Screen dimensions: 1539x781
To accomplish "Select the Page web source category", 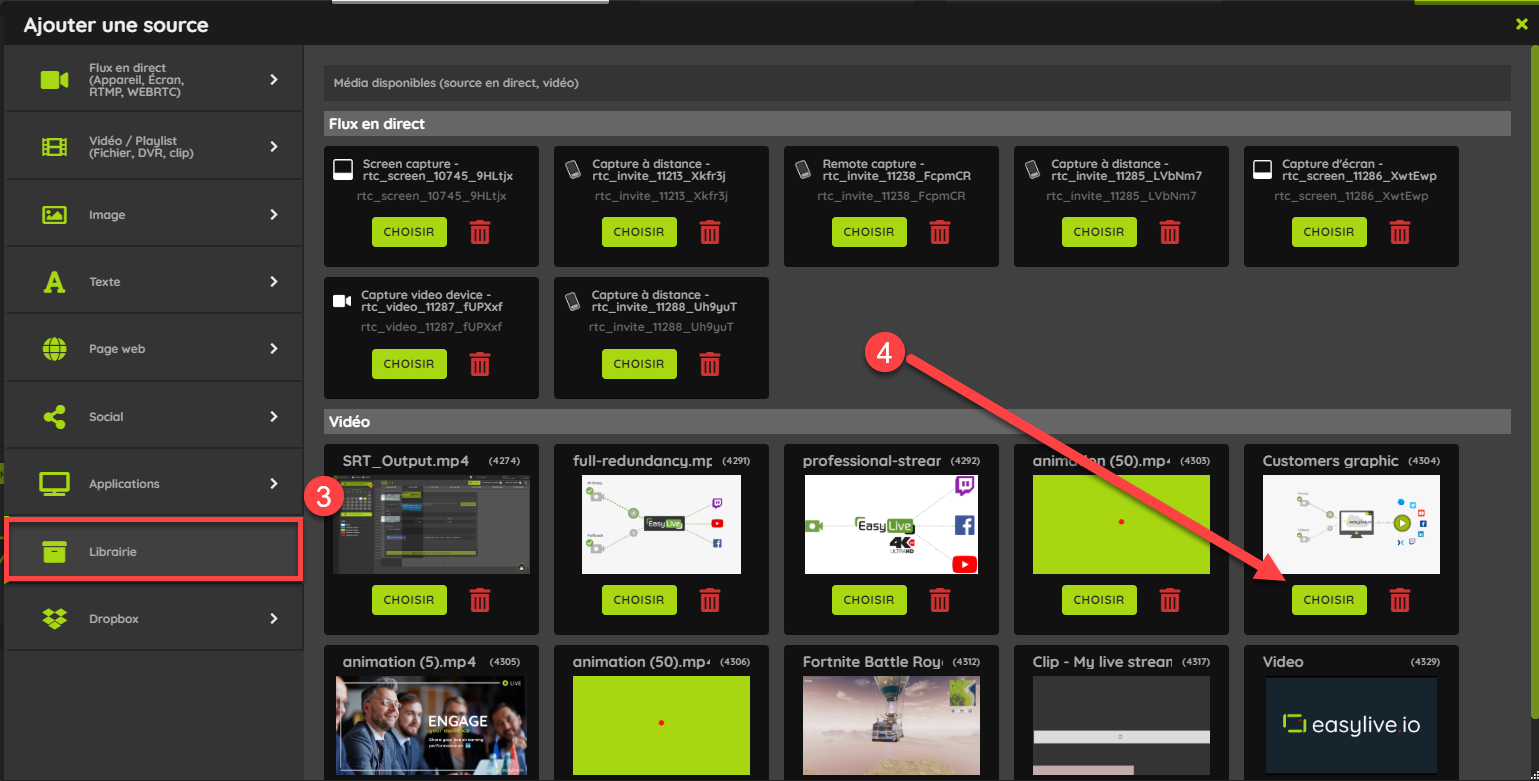I will pyautogui.click(x=153, y=349).
